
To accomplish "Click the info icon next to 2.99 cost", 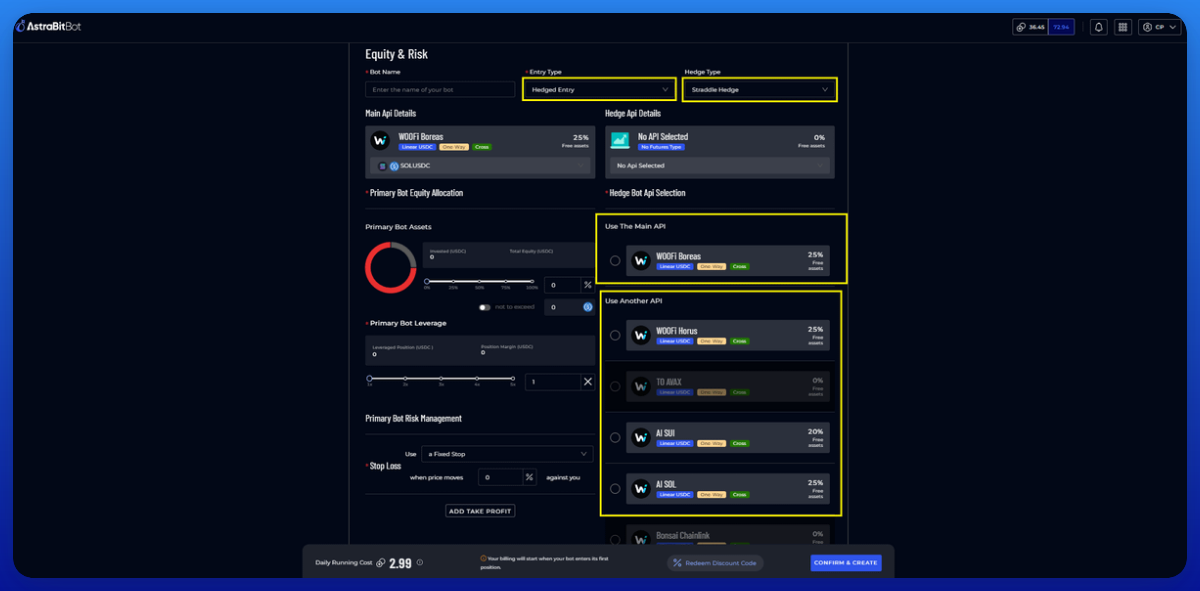I will coord(419,563).
